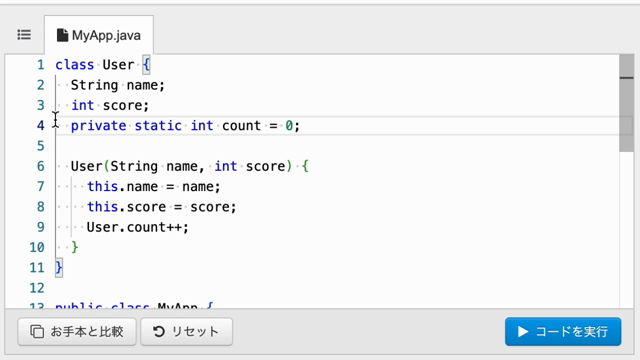Click the play triangle icon in run button

pyautogui.click(x=523, y=331)
